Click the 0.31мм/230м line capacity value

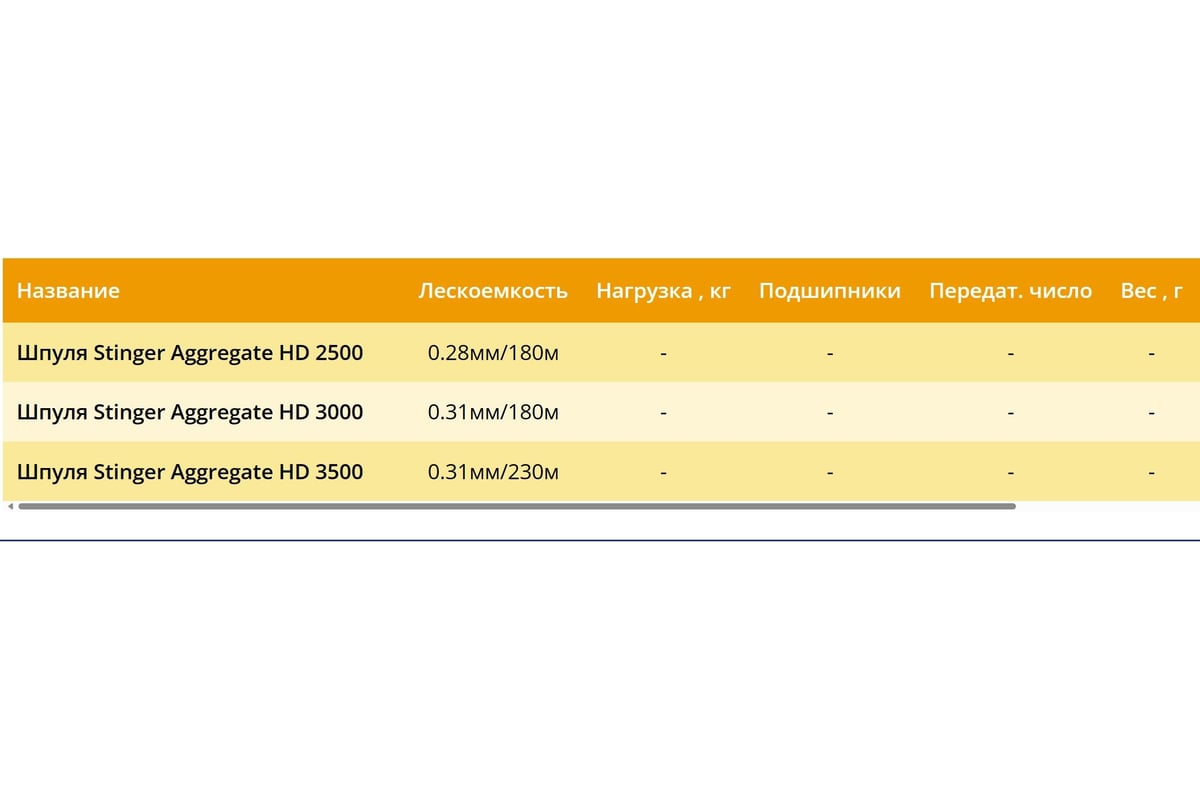pos(494,471)
